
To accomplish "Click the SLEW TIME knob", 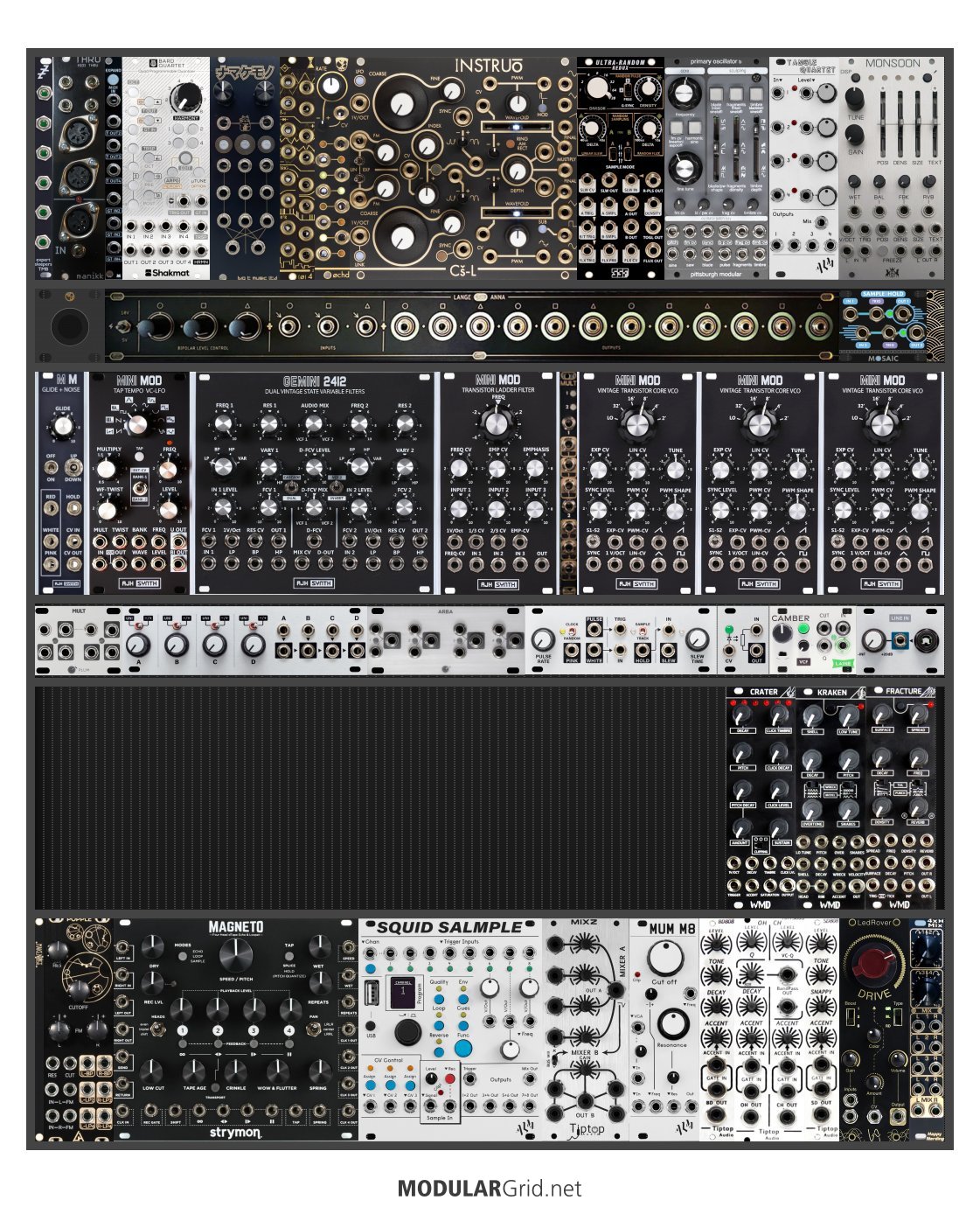I will pos(697,639).
